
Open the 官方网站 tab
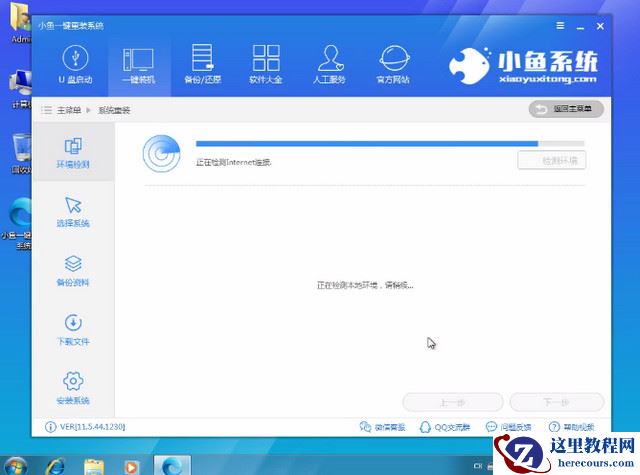click(393, 64)
